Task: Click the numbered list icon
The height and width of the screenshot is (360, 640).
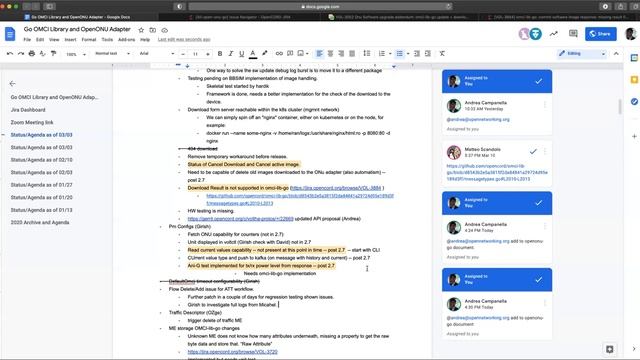Action: (x=382, y=53)
